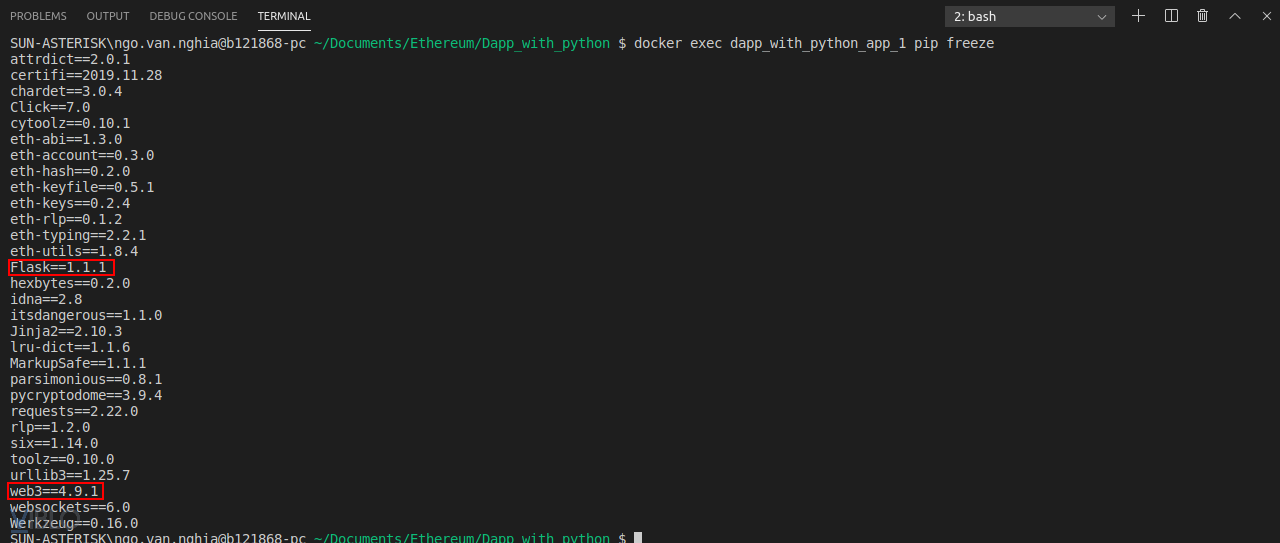Open the '2: bash' terminal selector dropdown
Screen dimensions: 1280x543
click(x=1030, y=16)
